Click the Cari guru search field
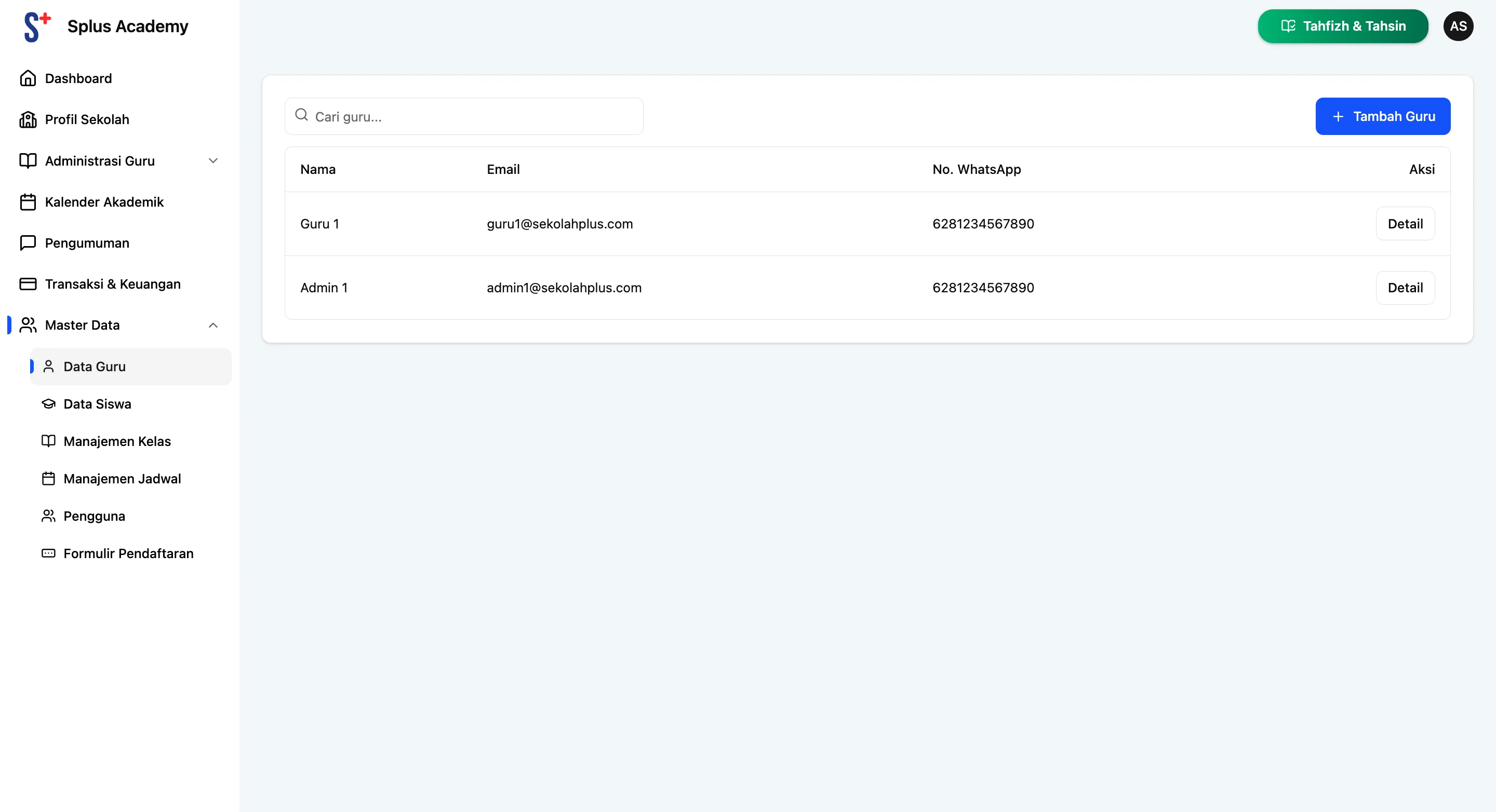Screen dimensions: 1496x812 point(463,116)
